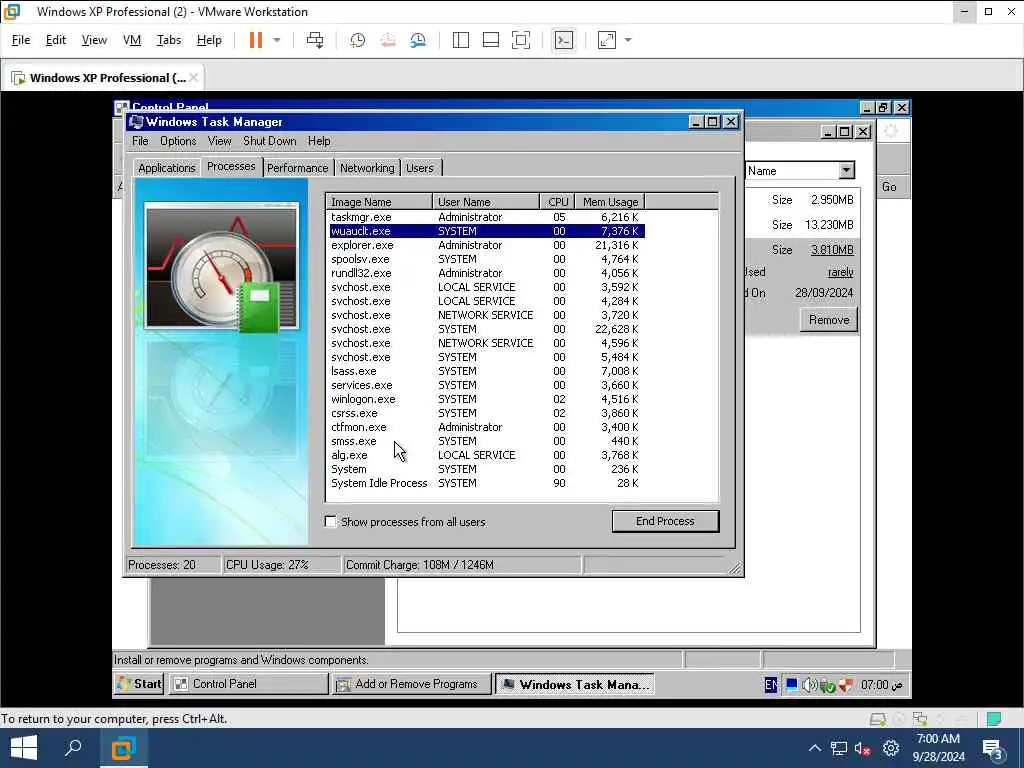Revert to snapshot using the faded clock icon
This screenshot has height=768, width=1024.
tap(388, 40)
